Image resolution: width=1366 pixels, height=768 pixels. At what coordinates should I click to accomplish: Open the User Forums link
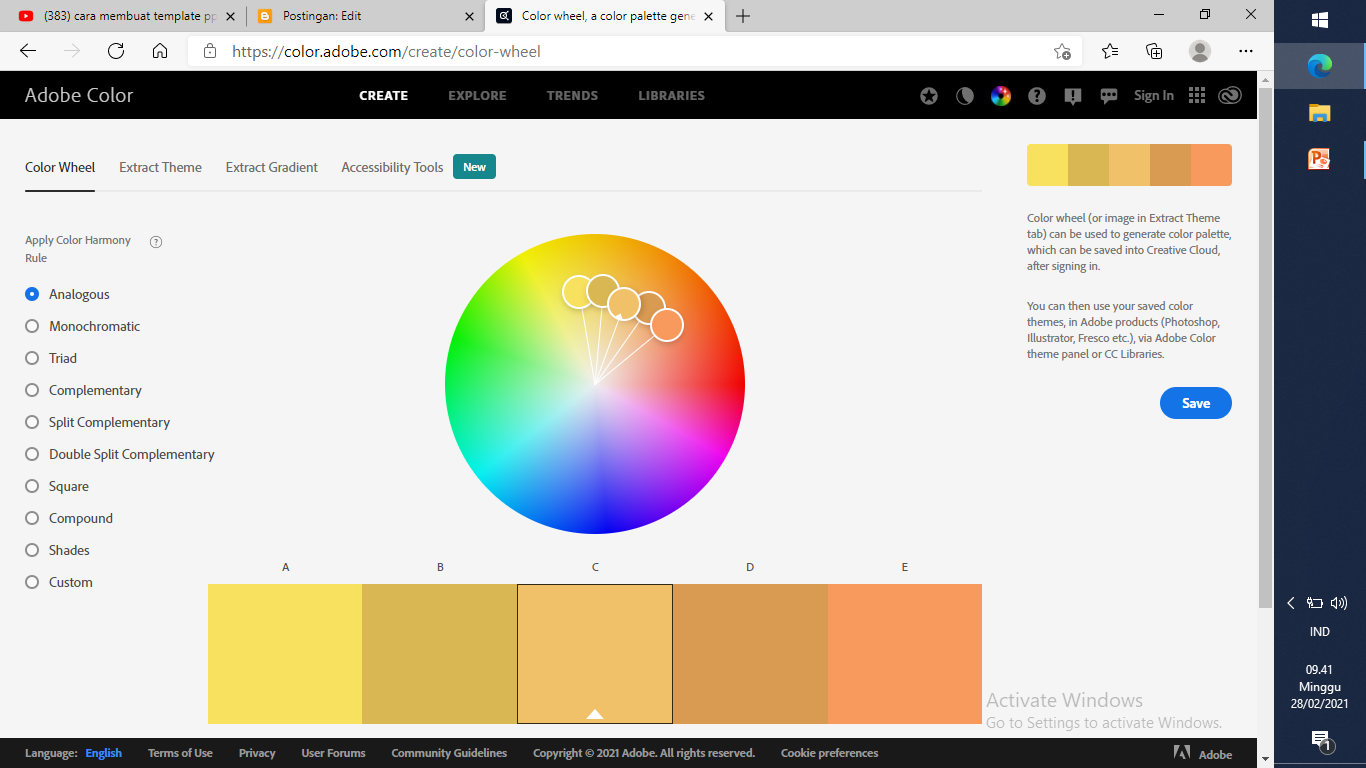tap(333, 753)
